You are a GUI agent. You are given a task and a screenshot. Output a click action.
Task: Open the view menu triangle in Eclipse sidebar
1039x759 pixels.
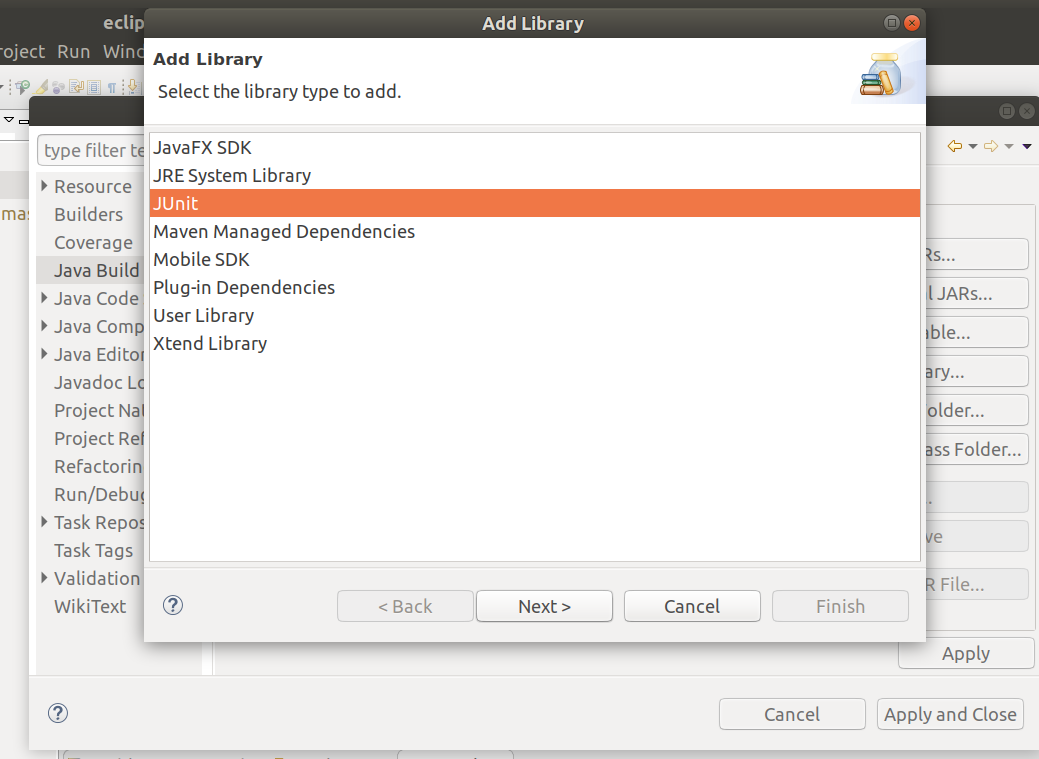(x=9, y=120)
